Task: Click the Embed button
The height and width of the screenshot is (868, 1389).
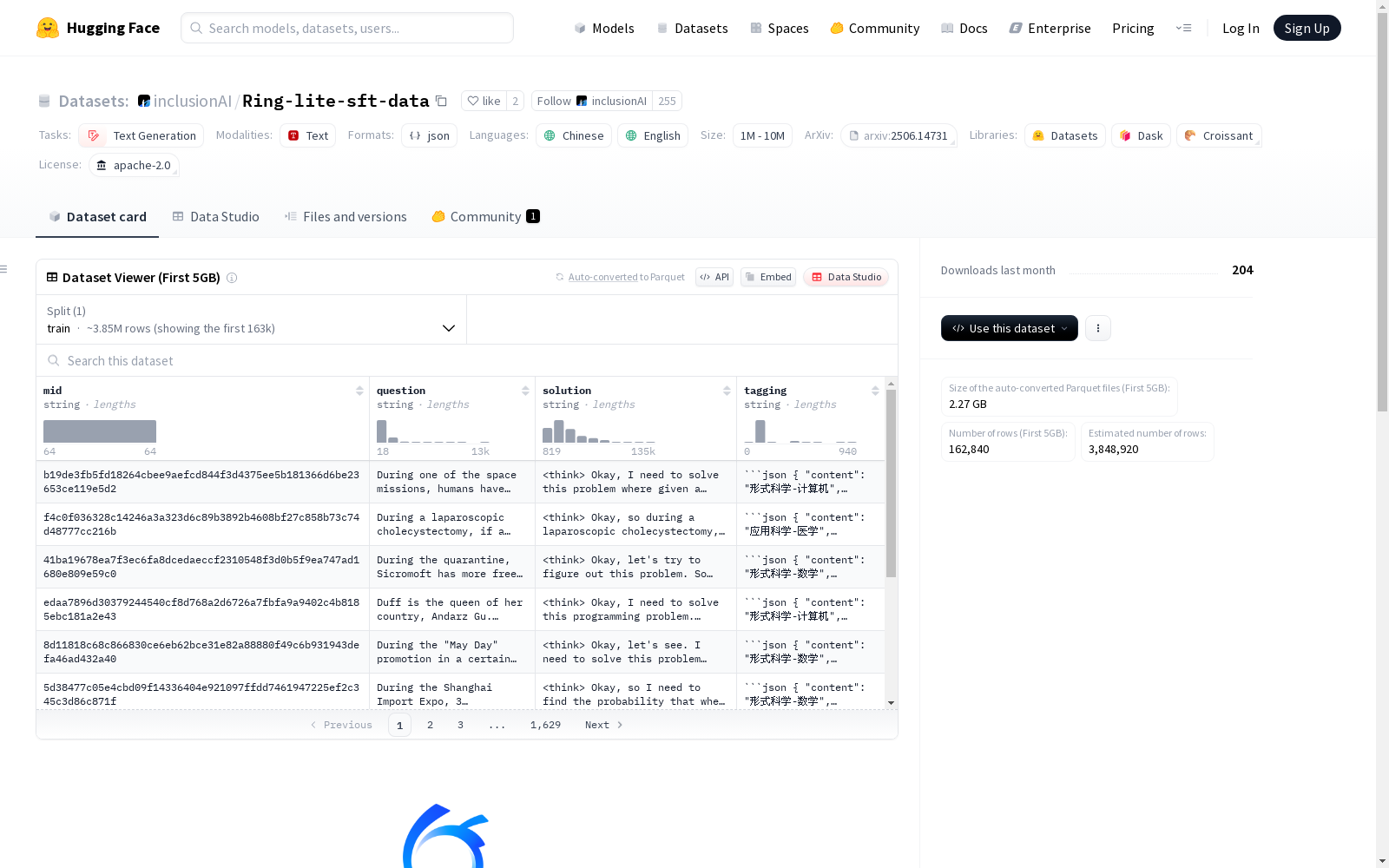Action: [768, 277]
